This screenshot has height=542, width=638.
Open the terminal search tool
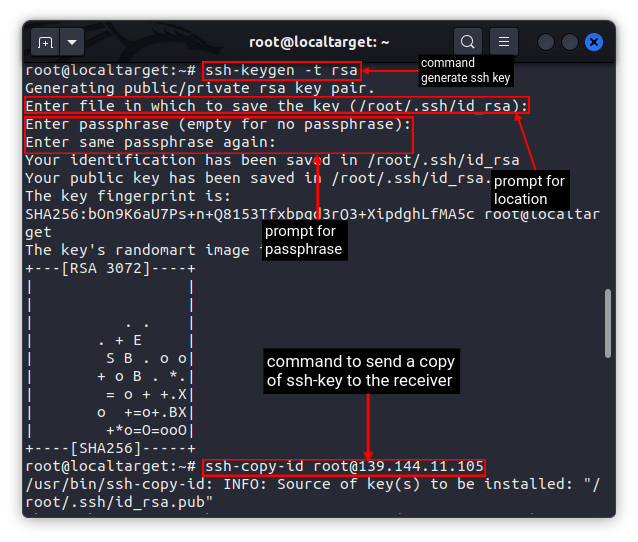pyautogui.click(x=467, y=42)
